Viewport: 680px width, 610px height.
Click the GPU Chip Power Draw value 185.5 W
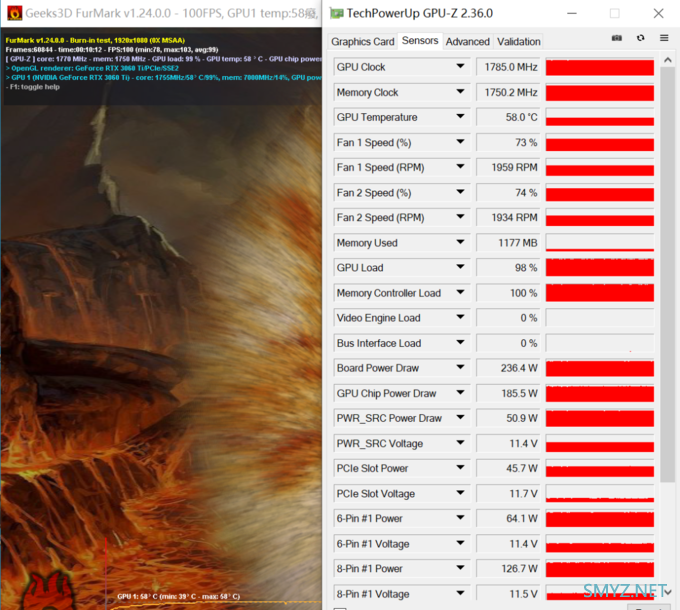(508, 393)
